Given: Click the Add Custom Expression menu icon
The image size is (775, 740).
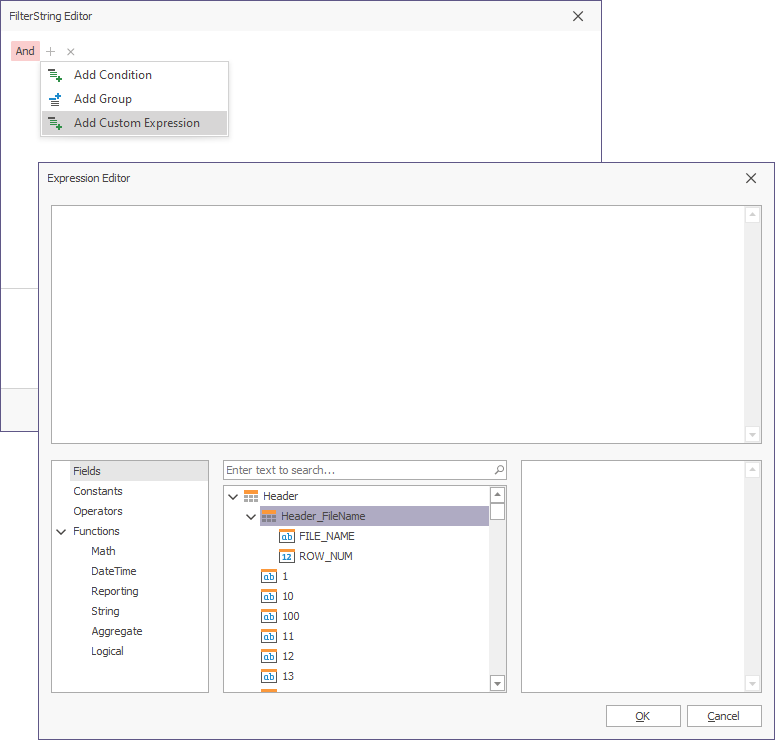Looking at the screenshot, I should point(55,123).
